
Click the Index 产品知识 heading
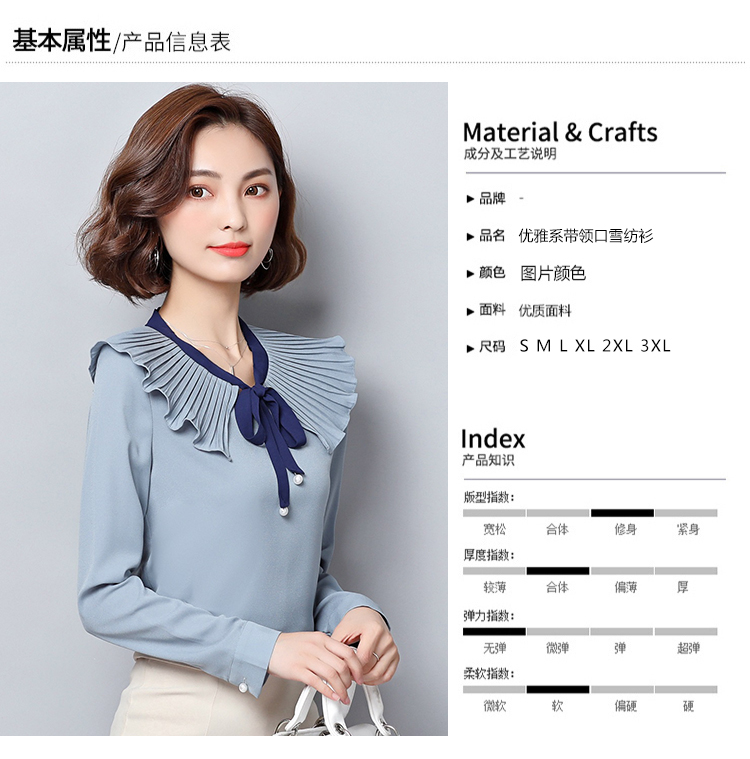(x=493, y=446)
